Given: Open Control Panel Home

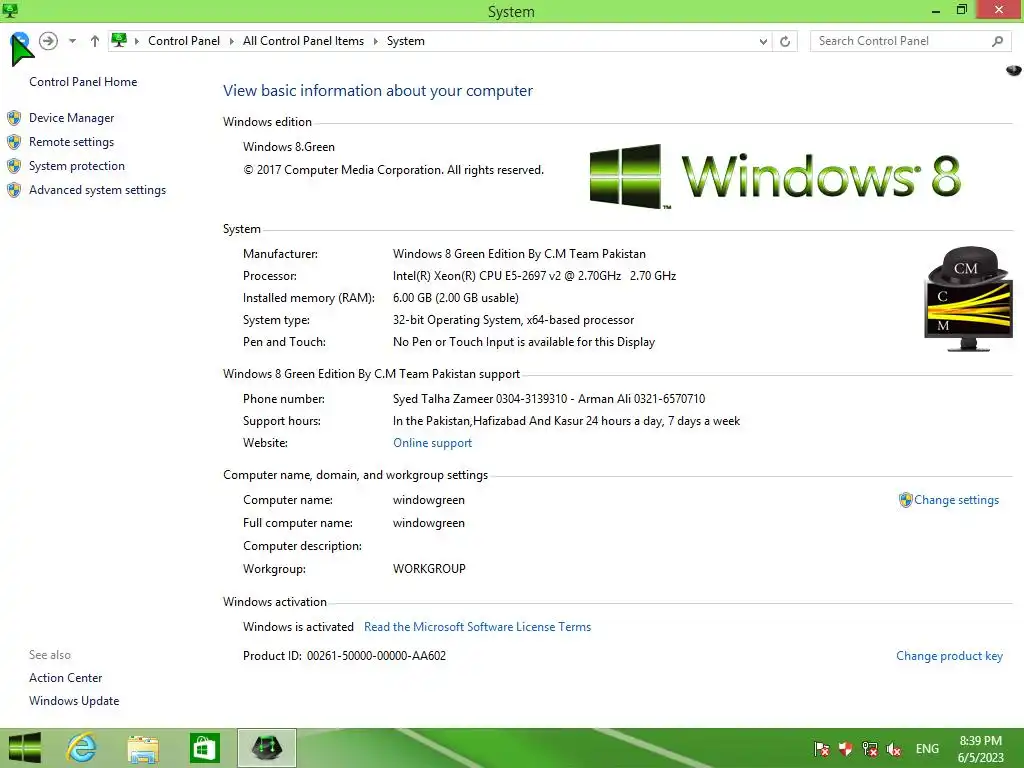Looking at the screenshot, I should click(83, 82).
